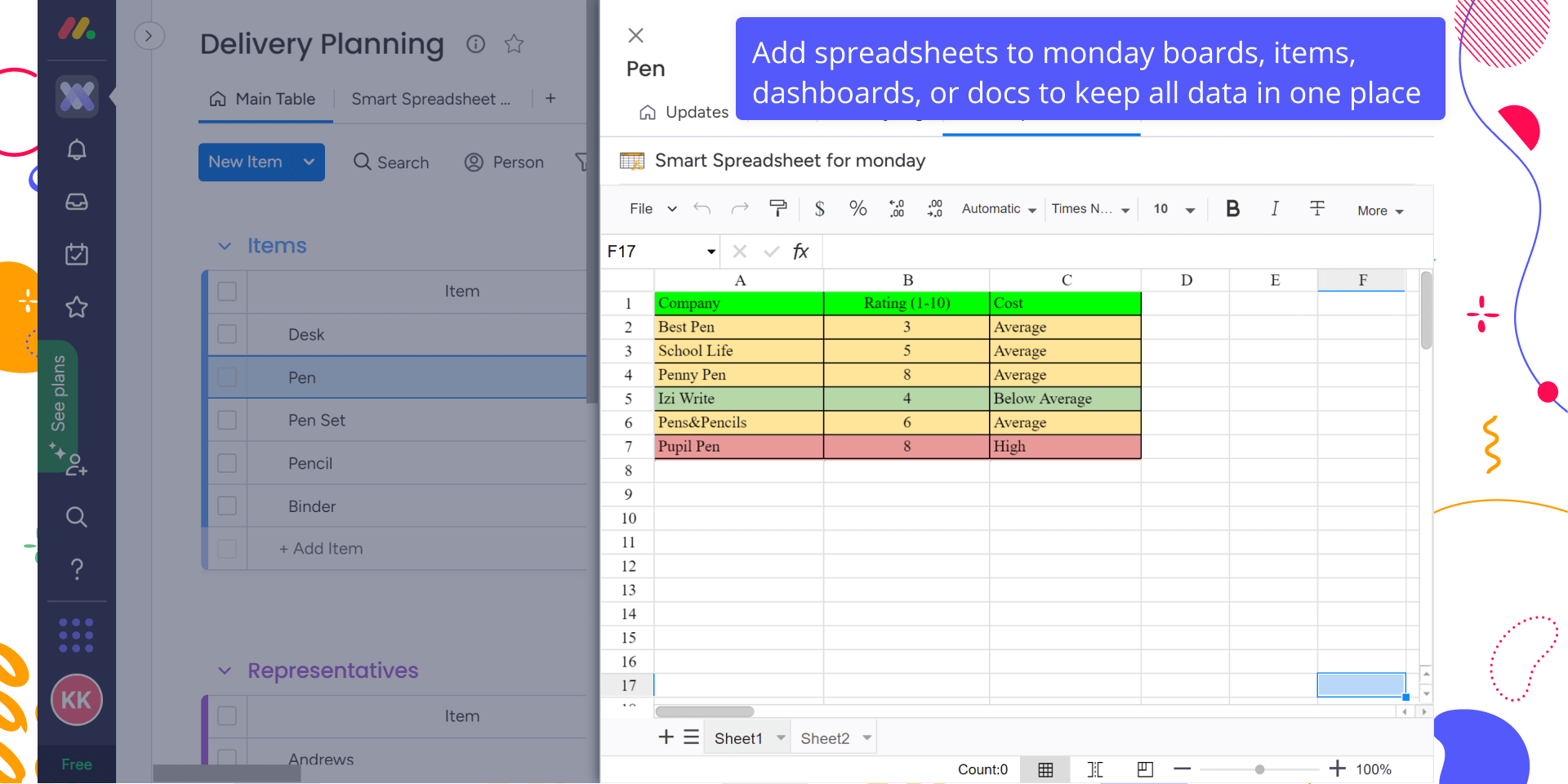Select all Representatives header checkbox
This screenshot has width=1568, height=784.
click(x=227, y=716)
